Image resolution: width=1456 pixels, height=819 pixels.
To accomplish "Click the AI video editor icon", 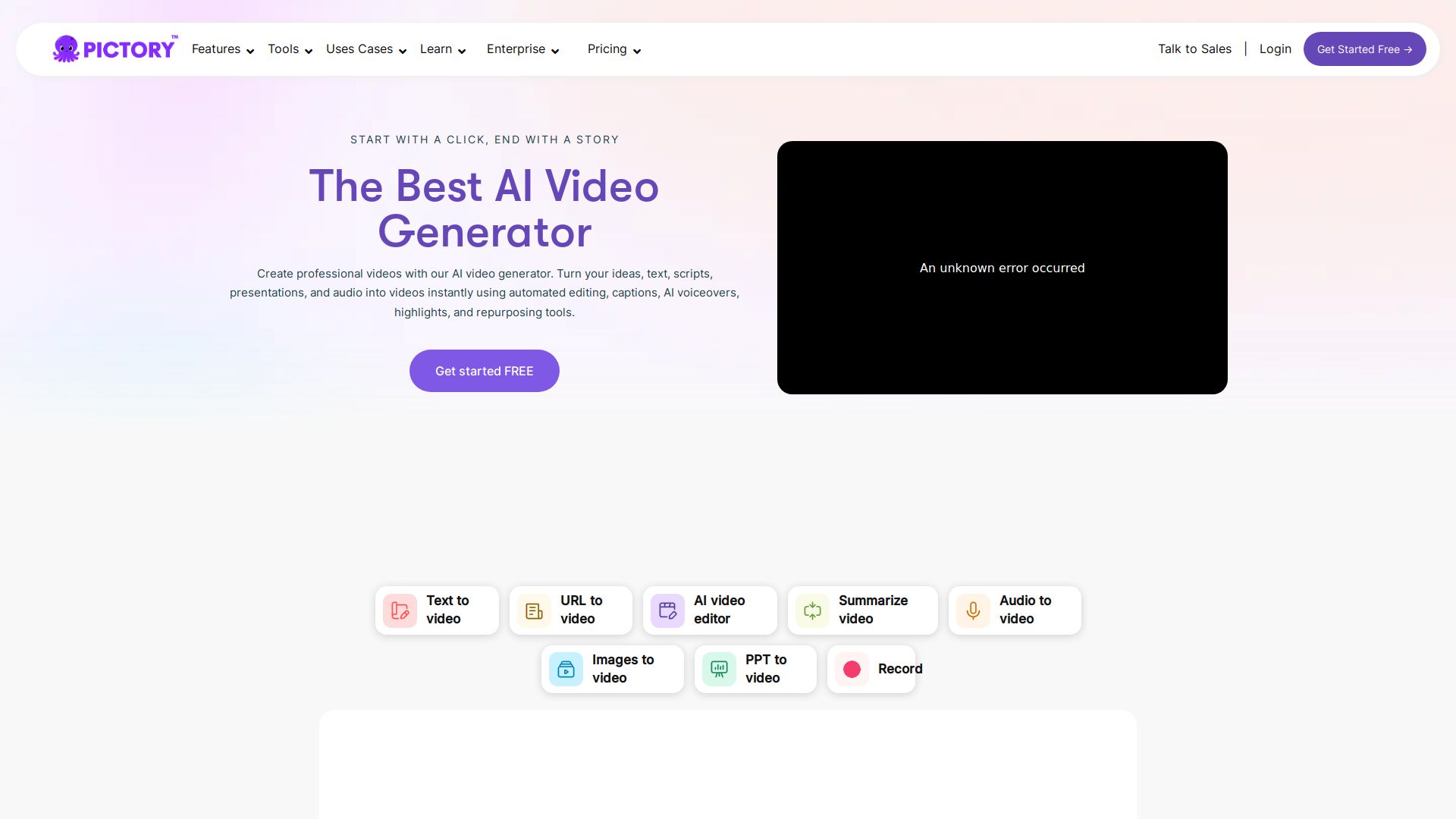I will pos(667,610).
